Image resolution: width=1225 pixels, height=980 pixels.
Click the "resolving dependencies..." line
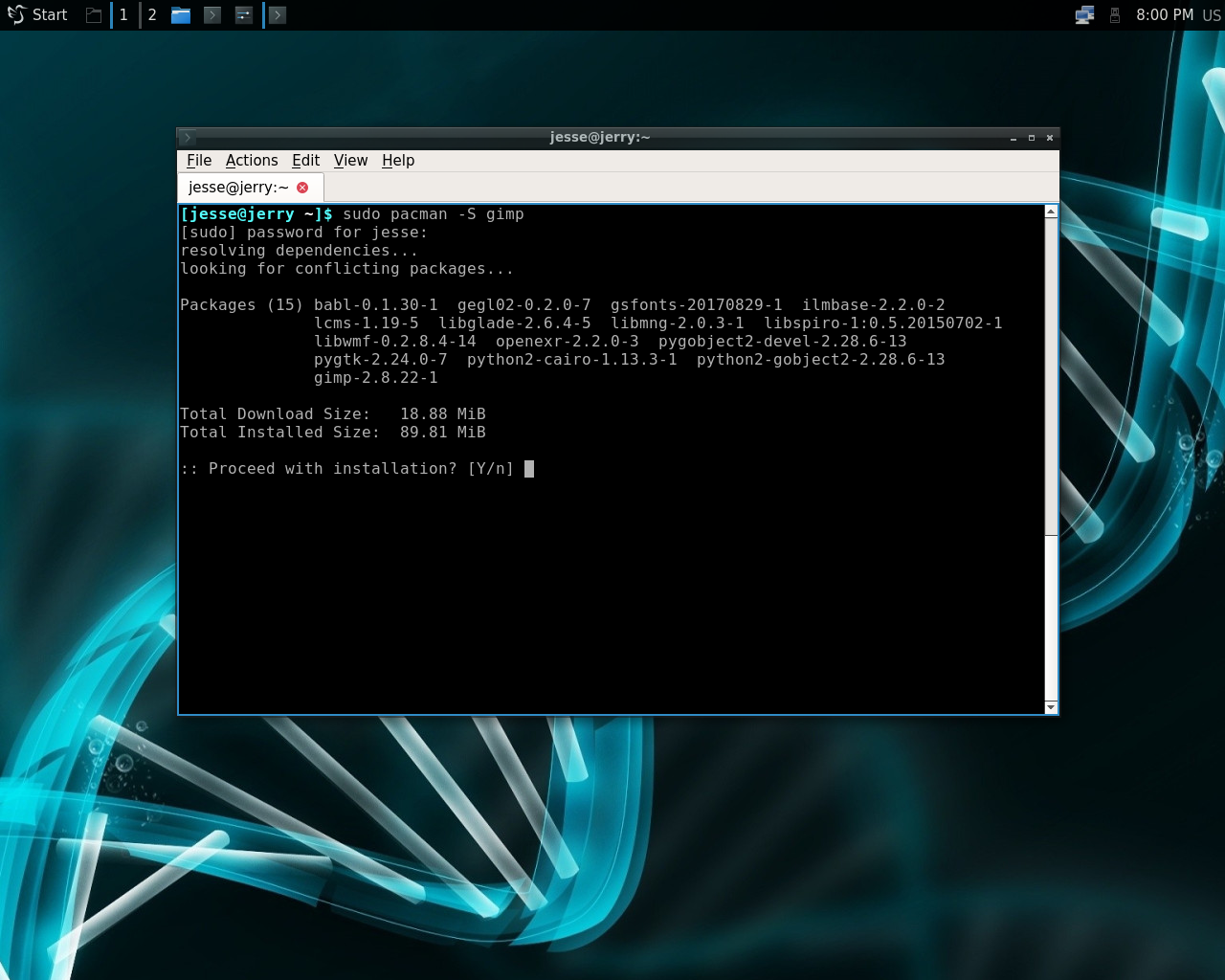click(x=300, y=251)
